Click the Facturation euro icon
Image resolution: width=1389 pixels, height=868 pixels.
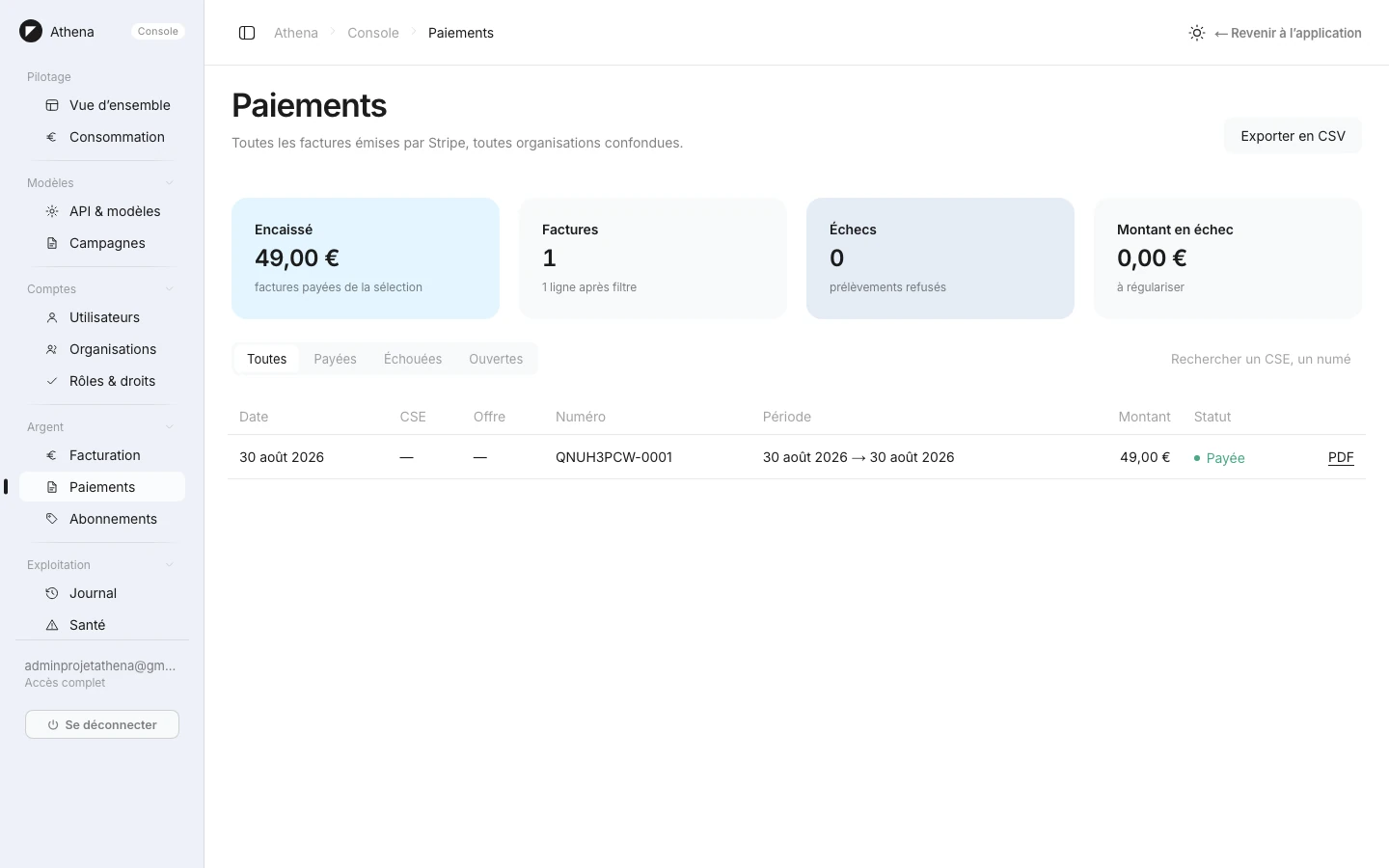(x=52, y=455)
